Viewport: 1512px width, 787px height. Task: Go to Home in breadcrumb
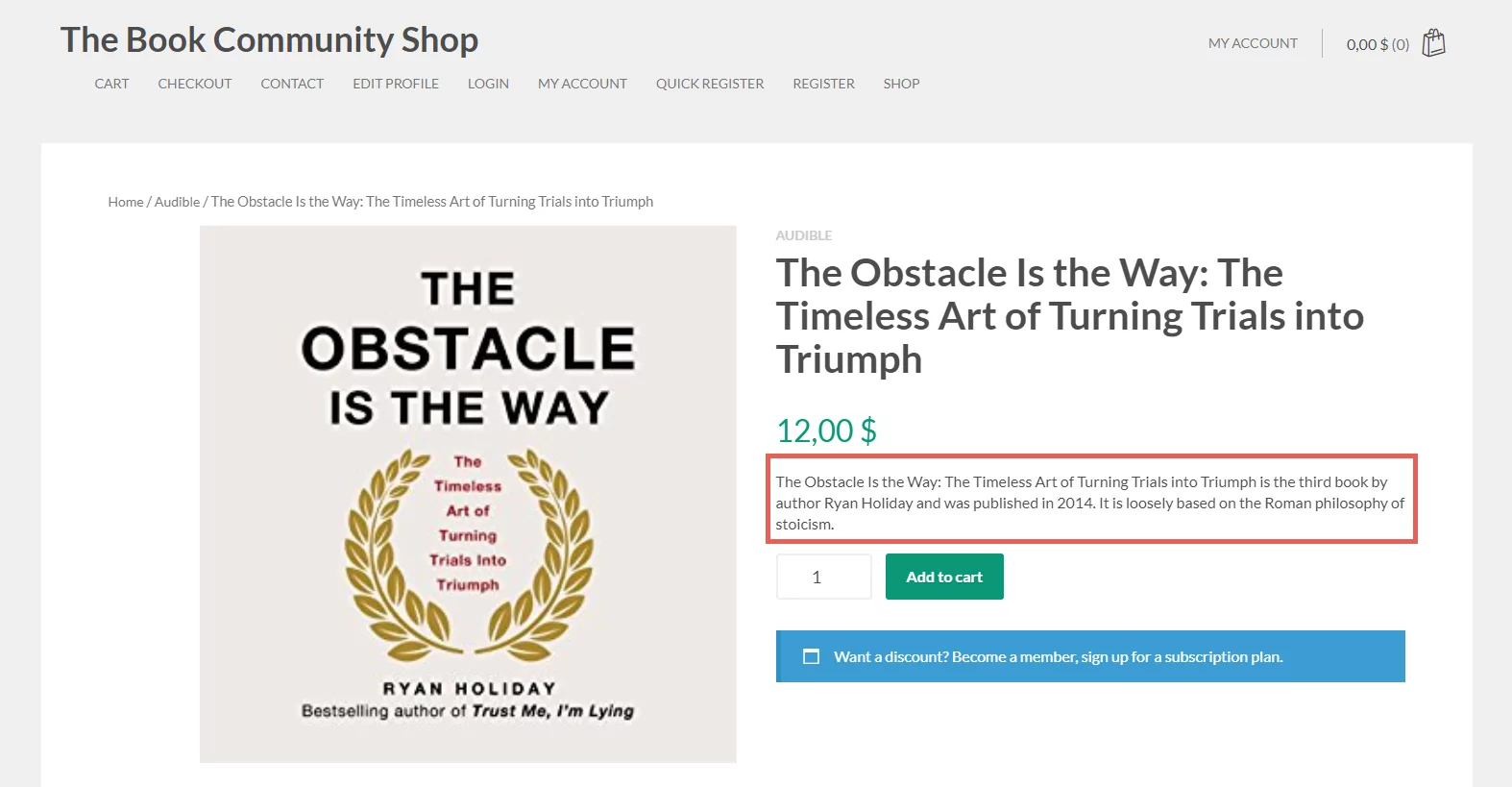[x=126, y=202]
